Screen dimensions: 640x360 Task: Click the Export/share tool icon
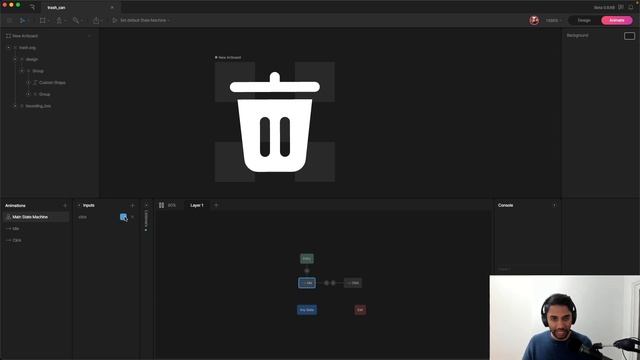tap(96, 20)
